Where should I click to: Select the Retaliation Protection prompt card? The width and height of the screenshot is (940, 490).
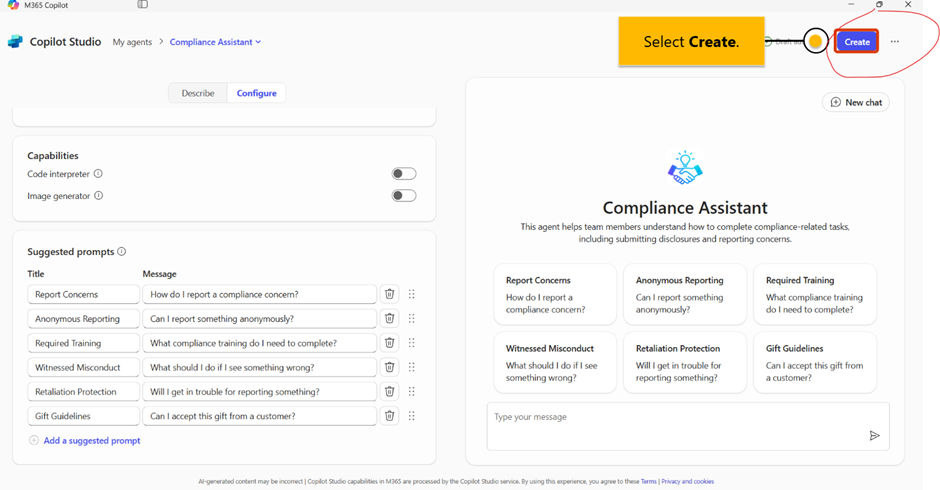(685, 363)
